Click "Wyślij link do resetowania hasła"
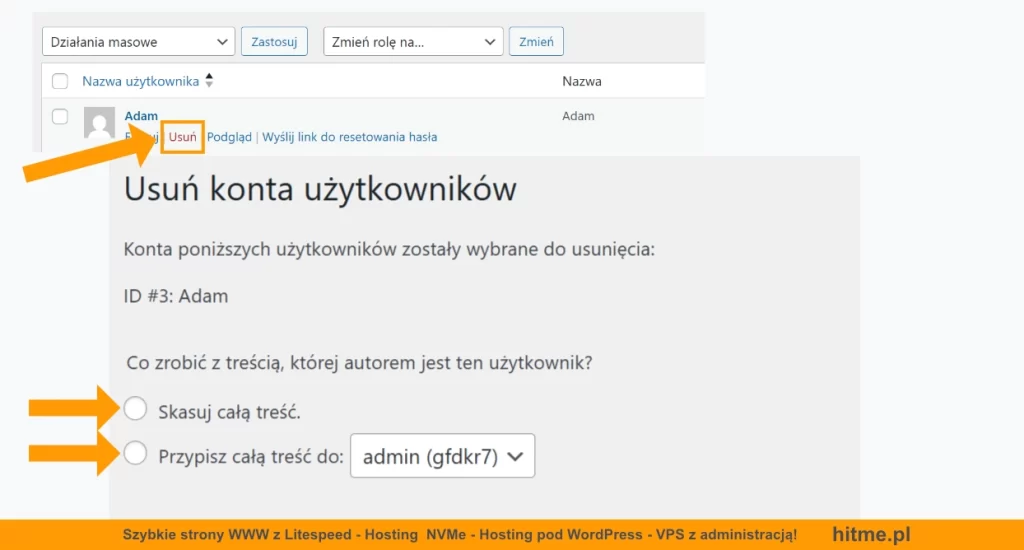 (x=349, y=137)
